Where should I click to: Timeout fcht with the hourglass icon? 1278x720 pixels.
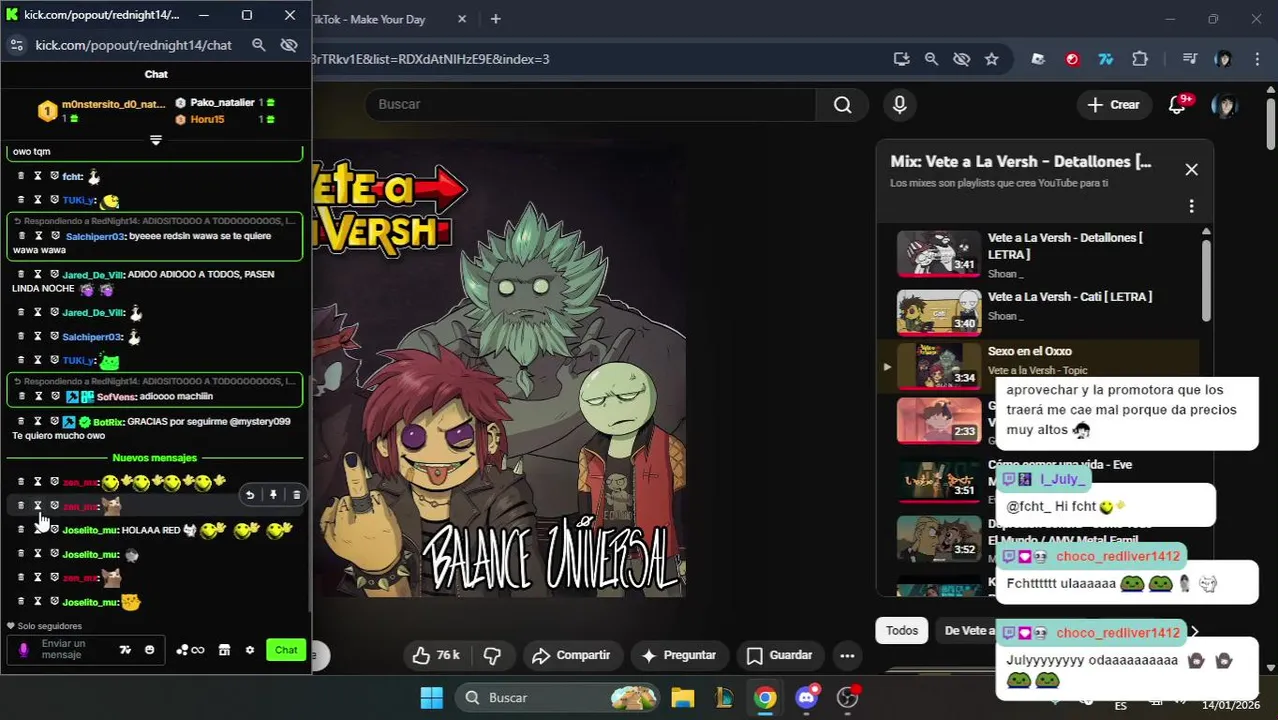(x=38, y=176)
